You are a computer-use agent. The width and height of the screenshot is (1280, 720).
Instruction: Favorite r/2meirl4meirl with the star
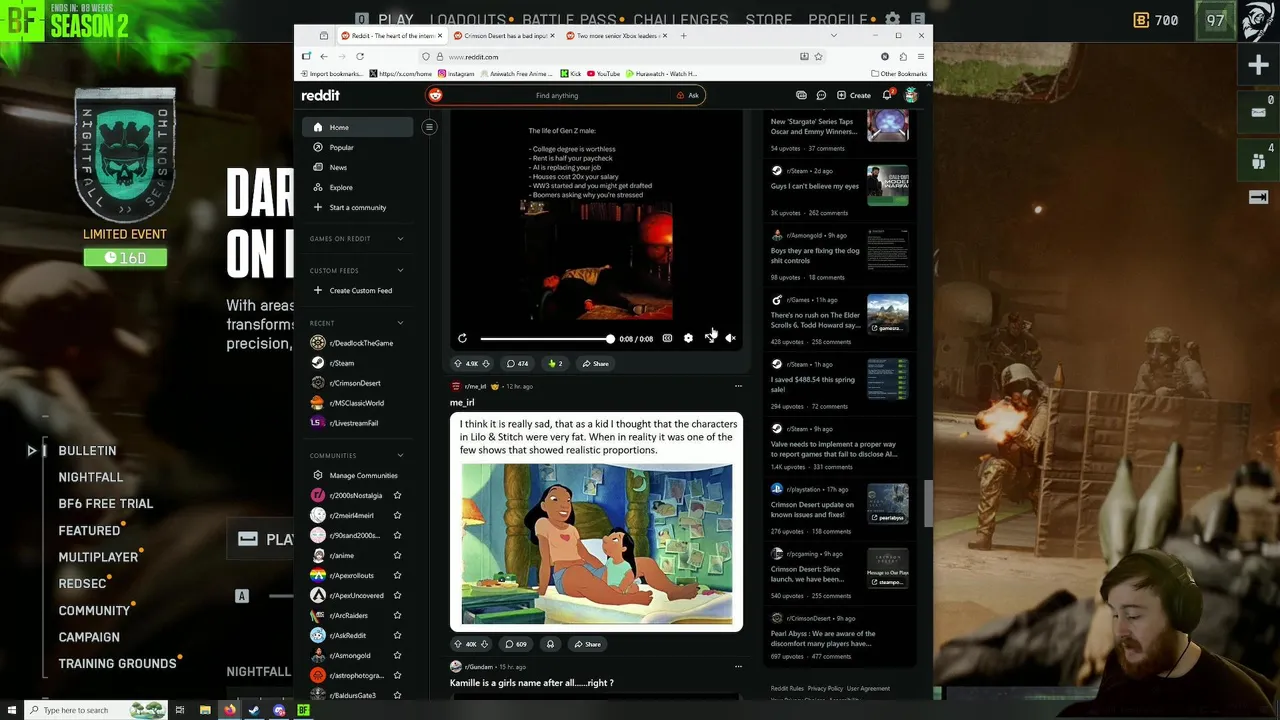point(397,515)
